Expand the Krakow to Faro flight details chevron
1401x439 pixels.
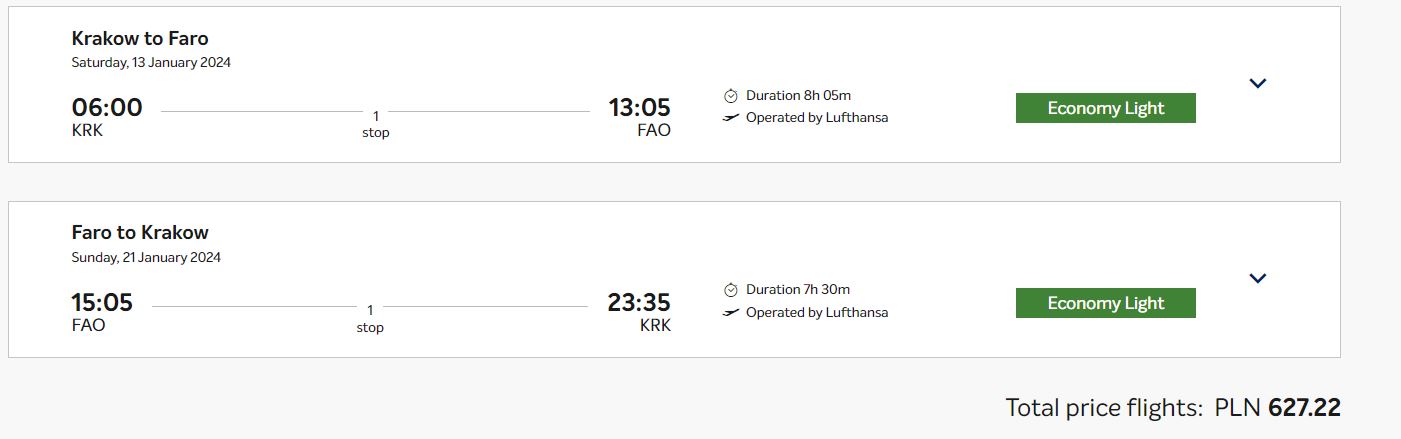1258,84
